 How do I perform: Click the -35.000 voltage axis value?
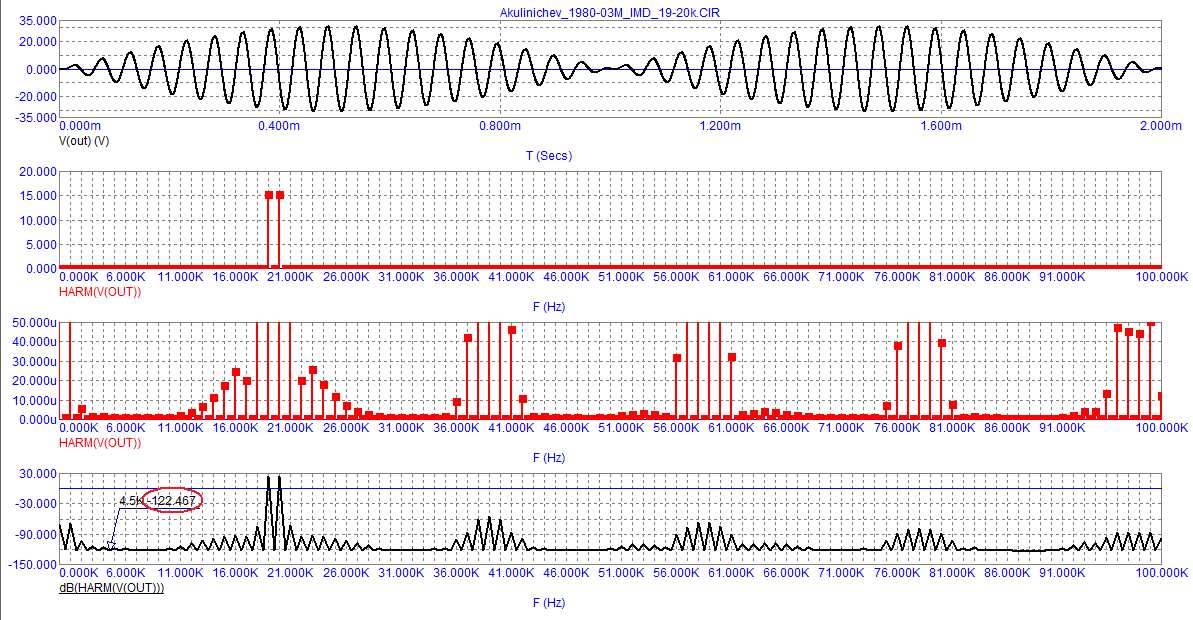36,118
